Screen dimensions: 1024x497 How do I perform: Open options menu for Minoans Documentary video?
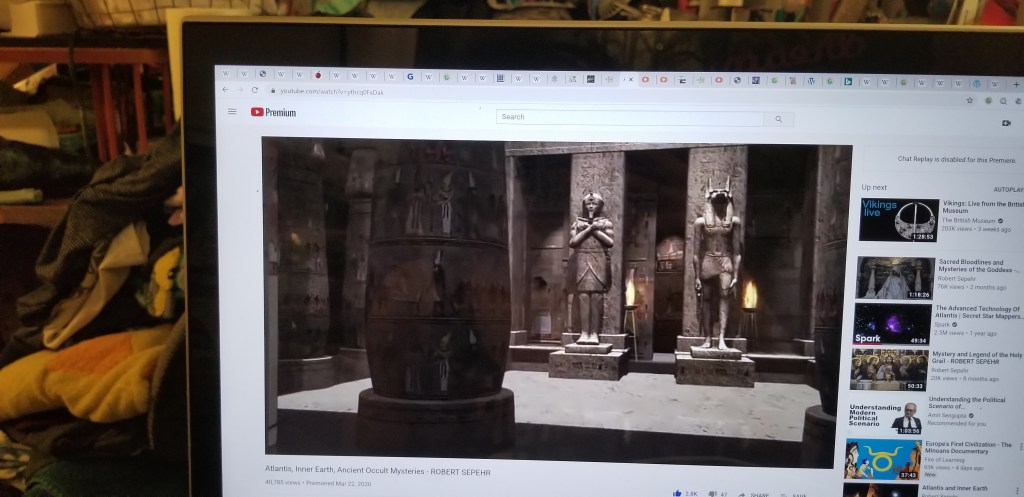coord(1019,446)
